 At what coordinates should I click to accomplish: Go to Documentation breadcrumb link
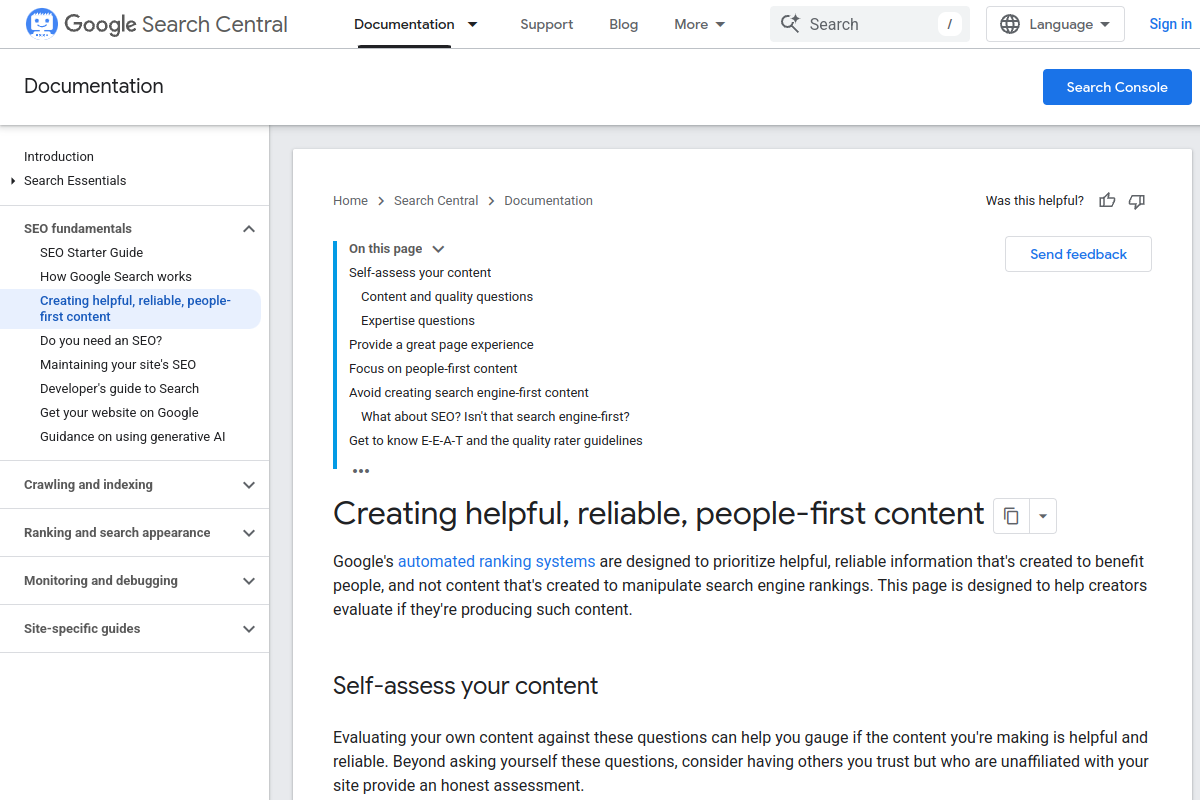click(548, 201)
